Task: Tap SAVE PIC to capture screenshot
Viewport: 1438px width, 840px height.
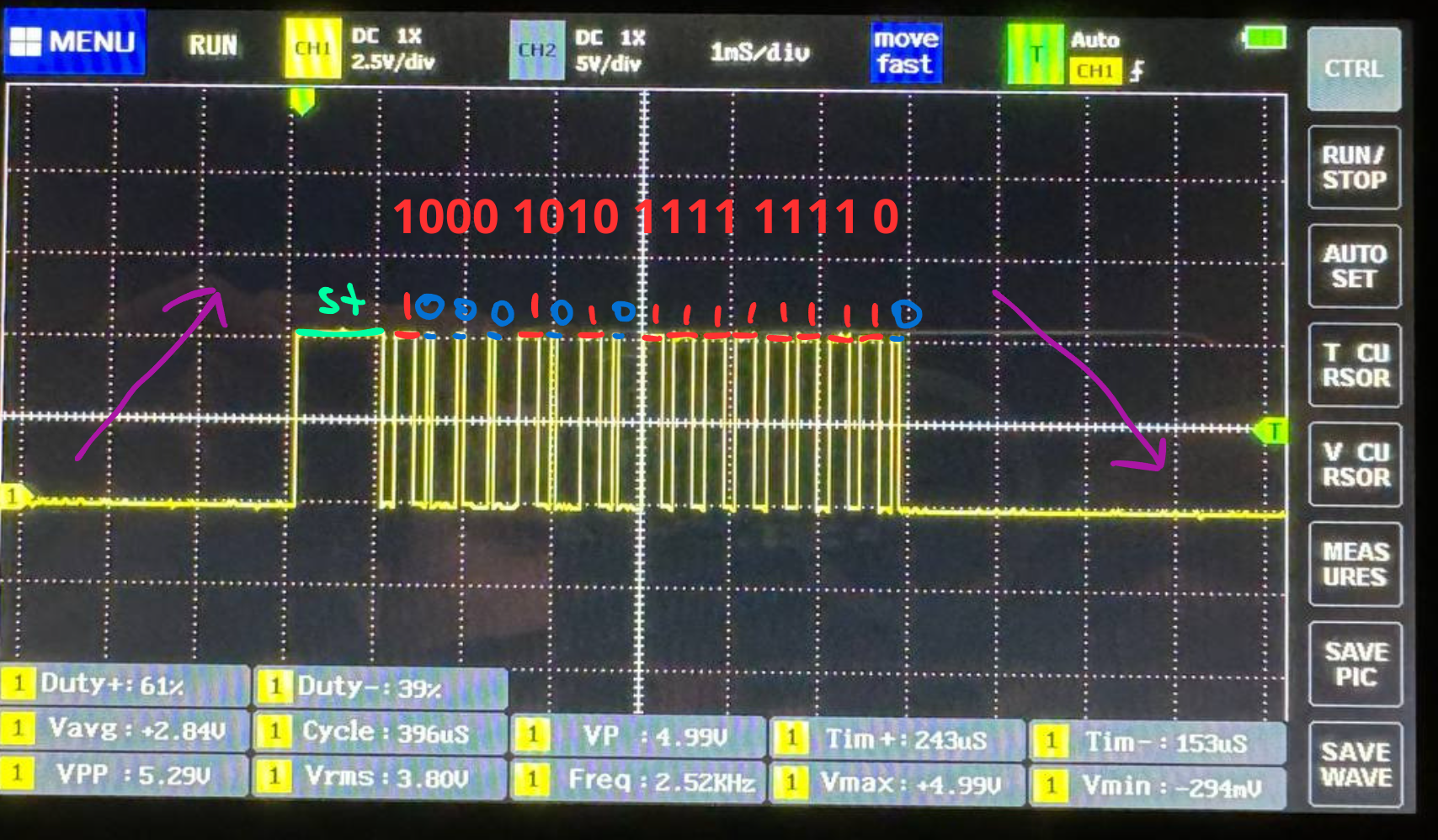Action: (x=1354, y=664)
